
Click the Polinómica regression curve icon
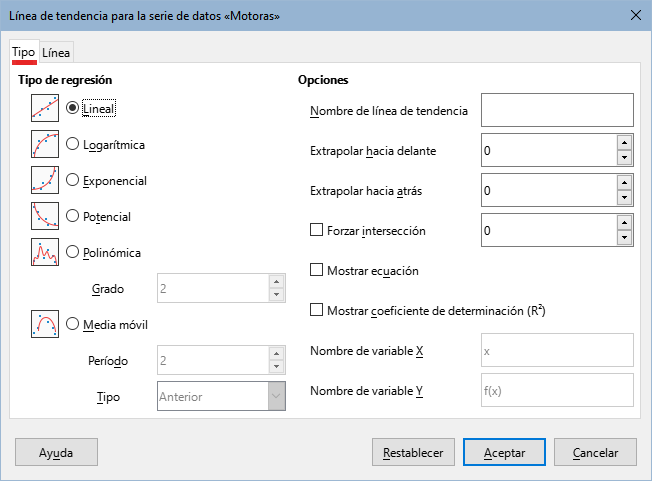(x=45, y=252)
